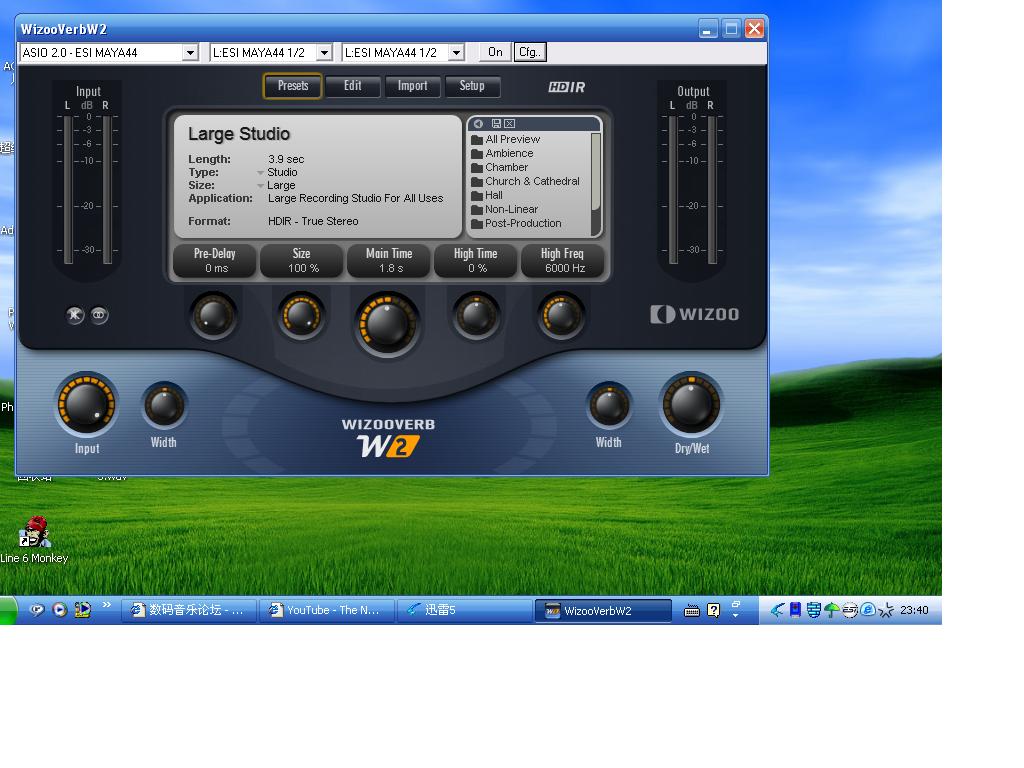Switch to the Presets tab
The width and height of the screenshot is (1024, 768).
pyautogui.click(x=293, y=86)
